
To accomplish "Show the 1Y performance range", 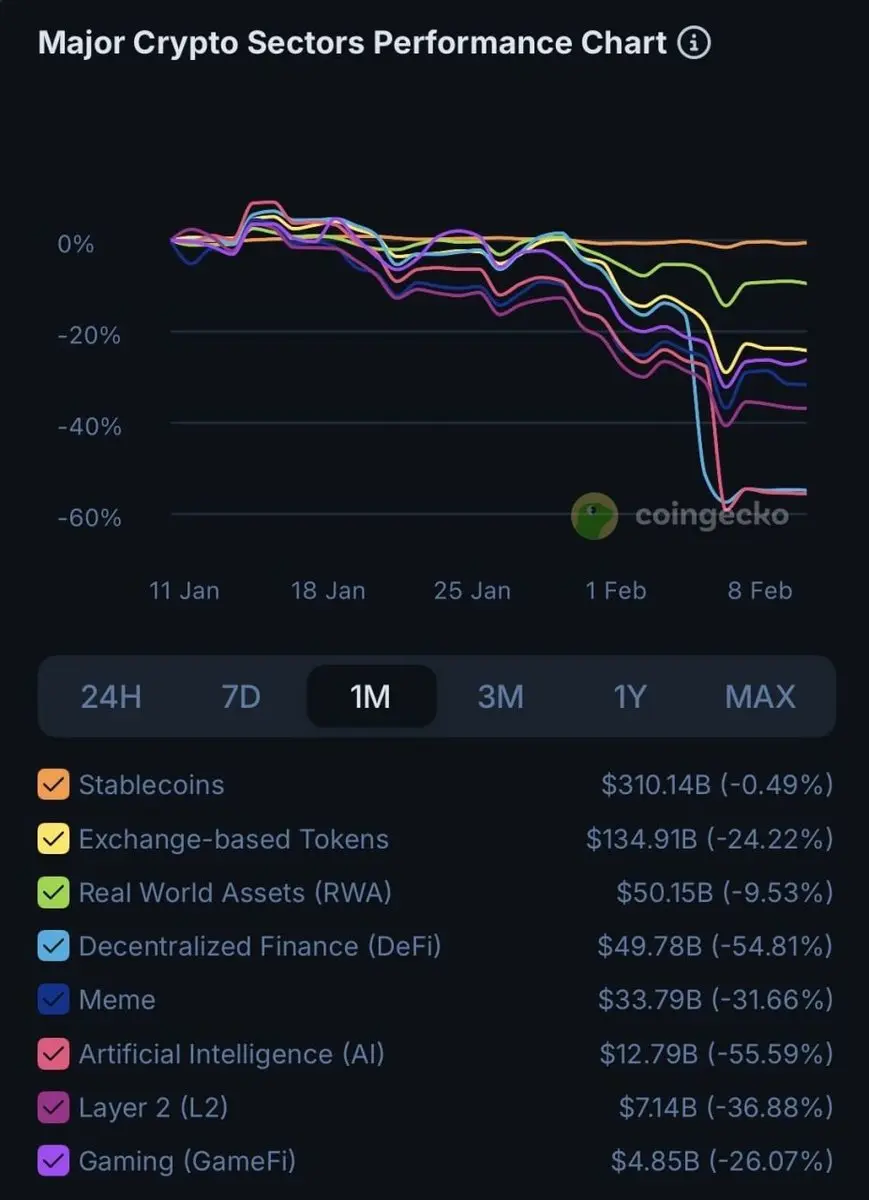I will 630,696.
